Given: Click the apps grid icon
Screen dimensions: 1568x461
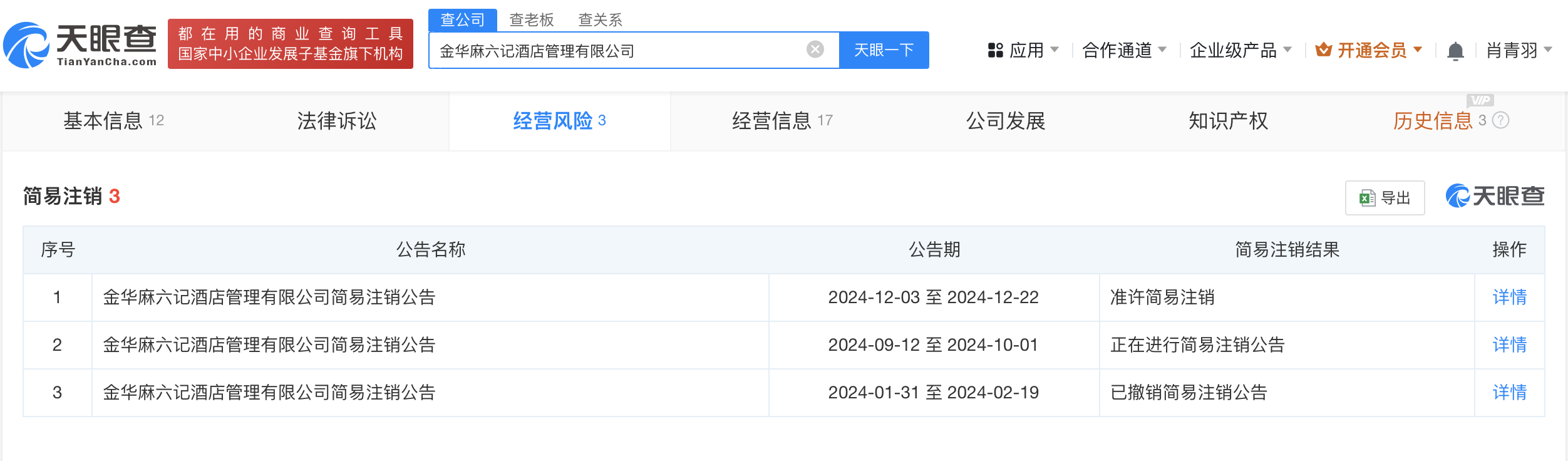Looking at the screenshot, I should 995,50.
